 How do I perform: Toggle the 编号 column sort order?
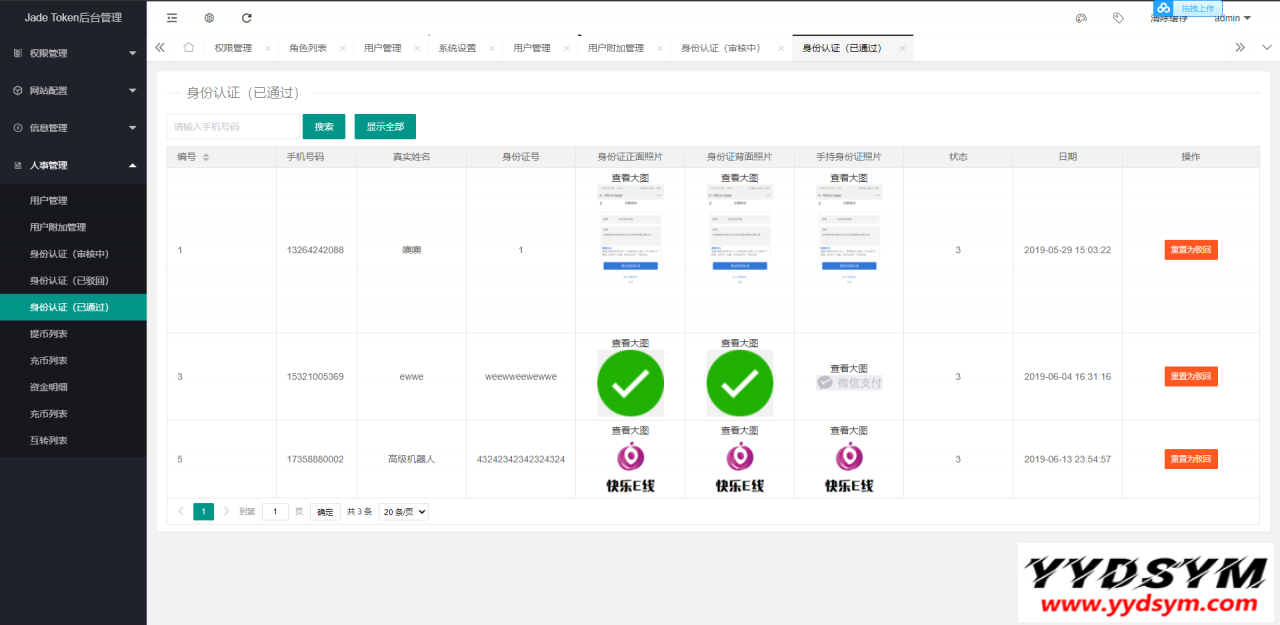[x=206, y=156]
